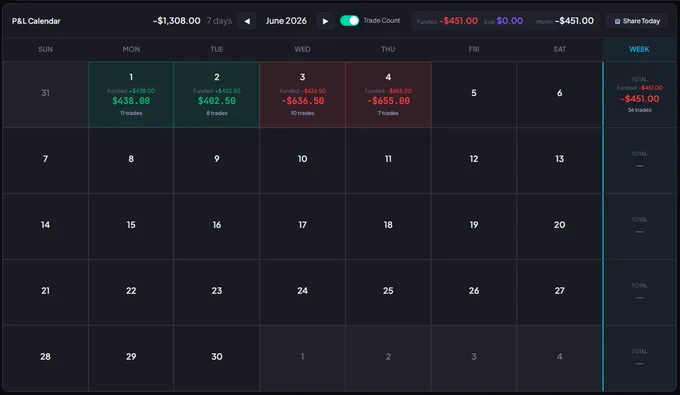Image resolution: width=680 pixels, height=395 pixels.
Task: Select day 26 in the calendar
Action: [474, 291]
